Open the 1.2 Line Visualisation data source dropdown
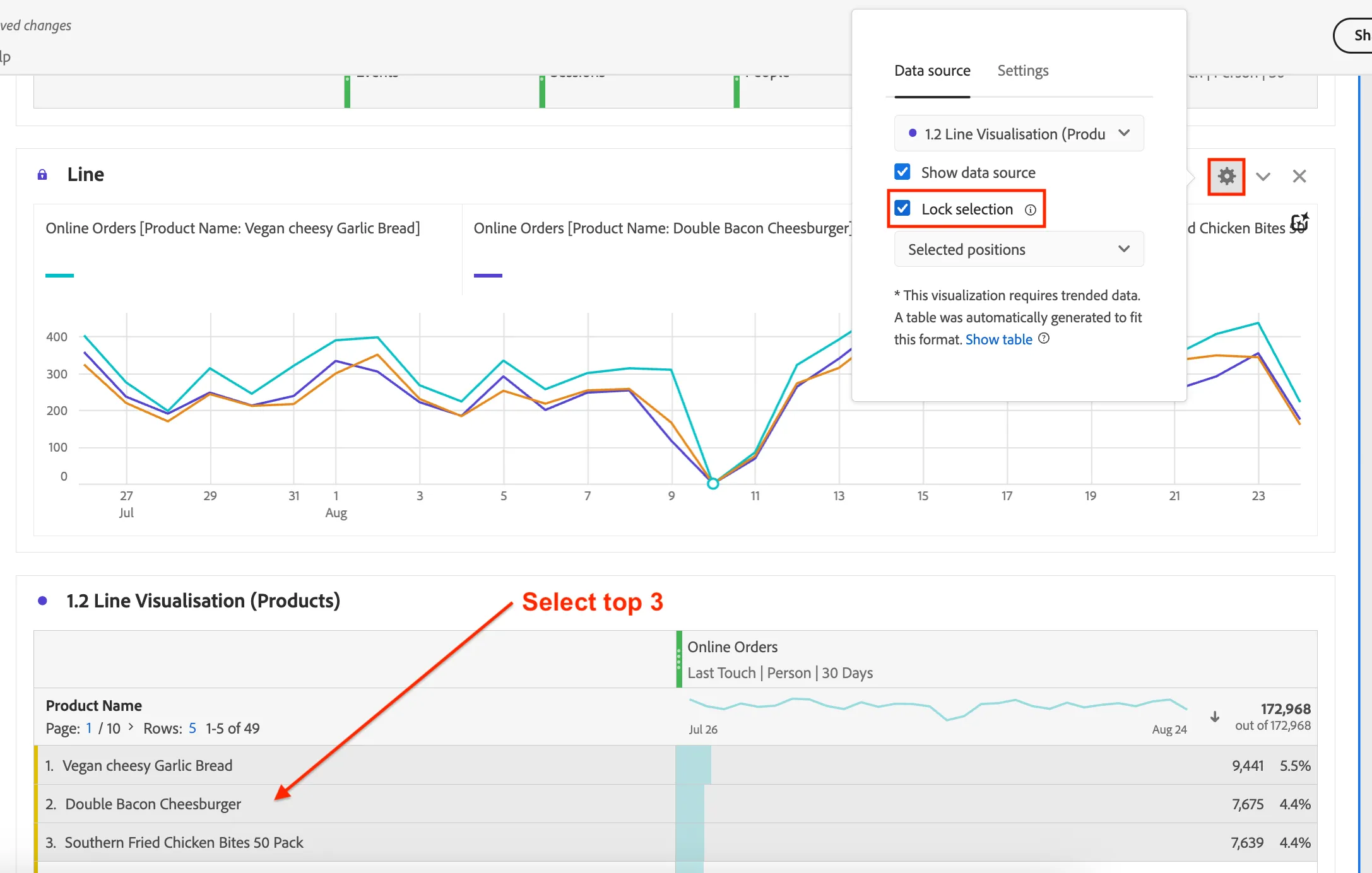 [x=1019, y=133]
